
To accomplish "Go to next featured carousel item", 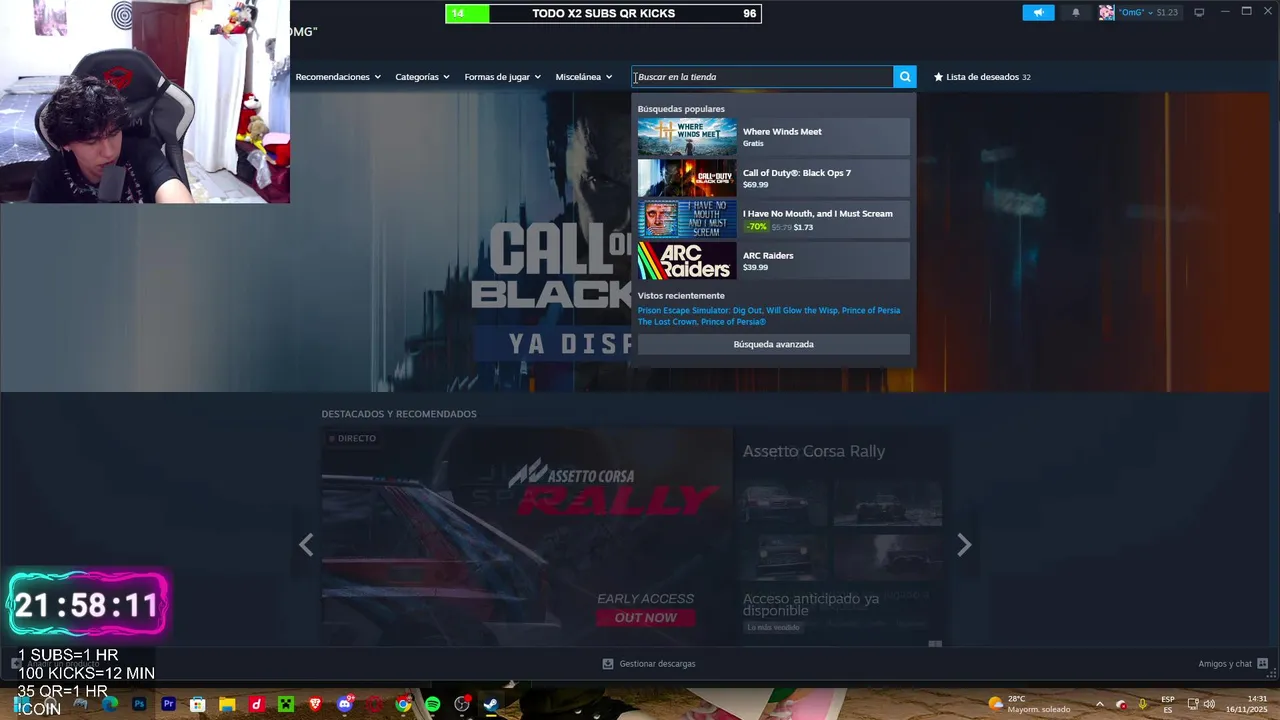I will click(964, 545).
